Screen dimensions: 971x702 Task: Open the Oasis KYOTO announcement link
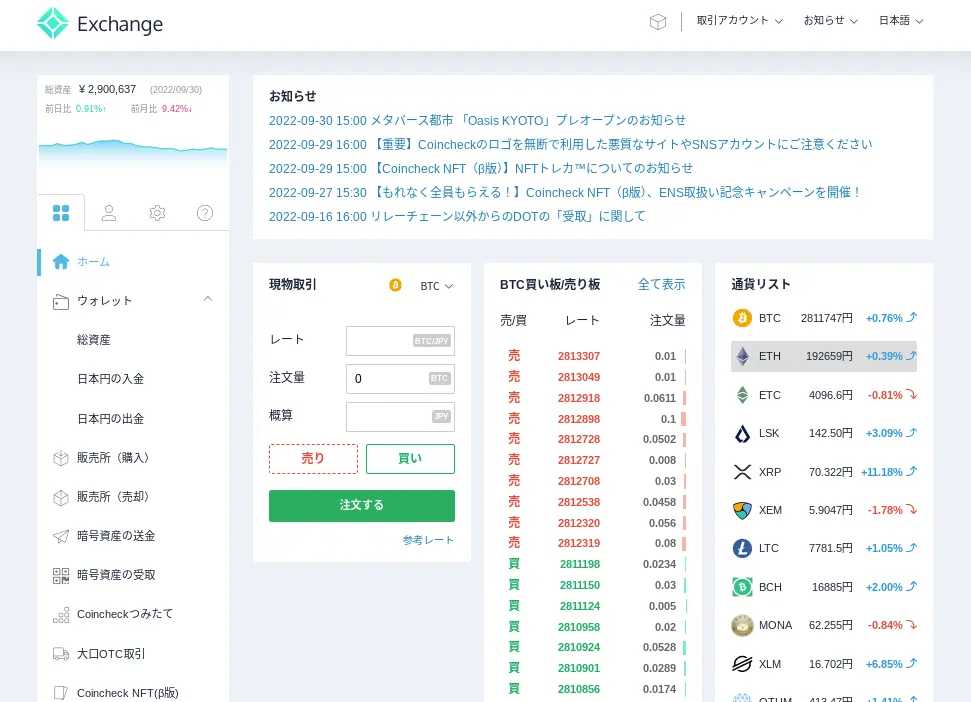pos(477,120)
